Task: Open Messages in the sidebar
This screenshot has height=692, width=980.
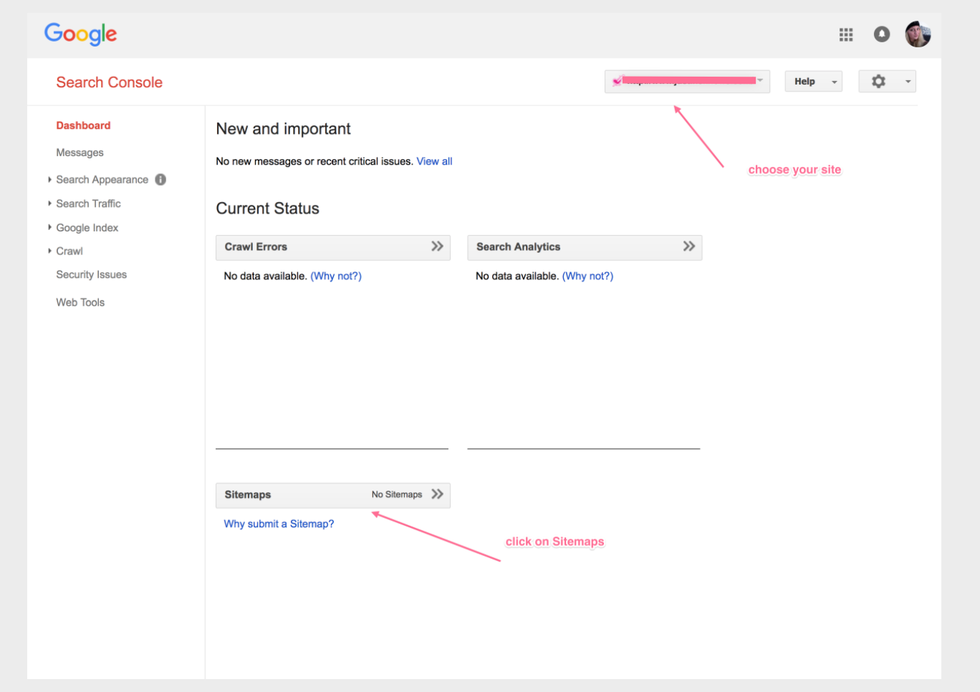Action: 79,153
